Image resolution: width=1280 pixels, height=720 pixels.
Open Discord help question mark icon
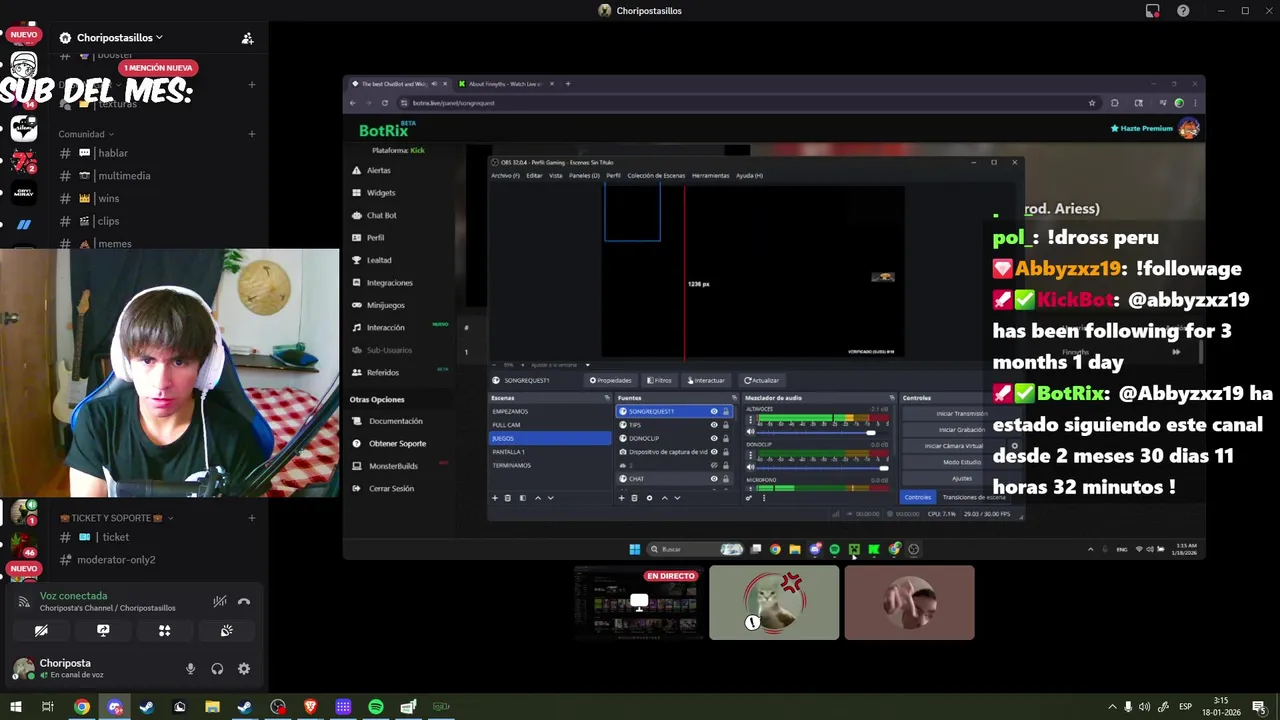click(x=1183, y=11)
